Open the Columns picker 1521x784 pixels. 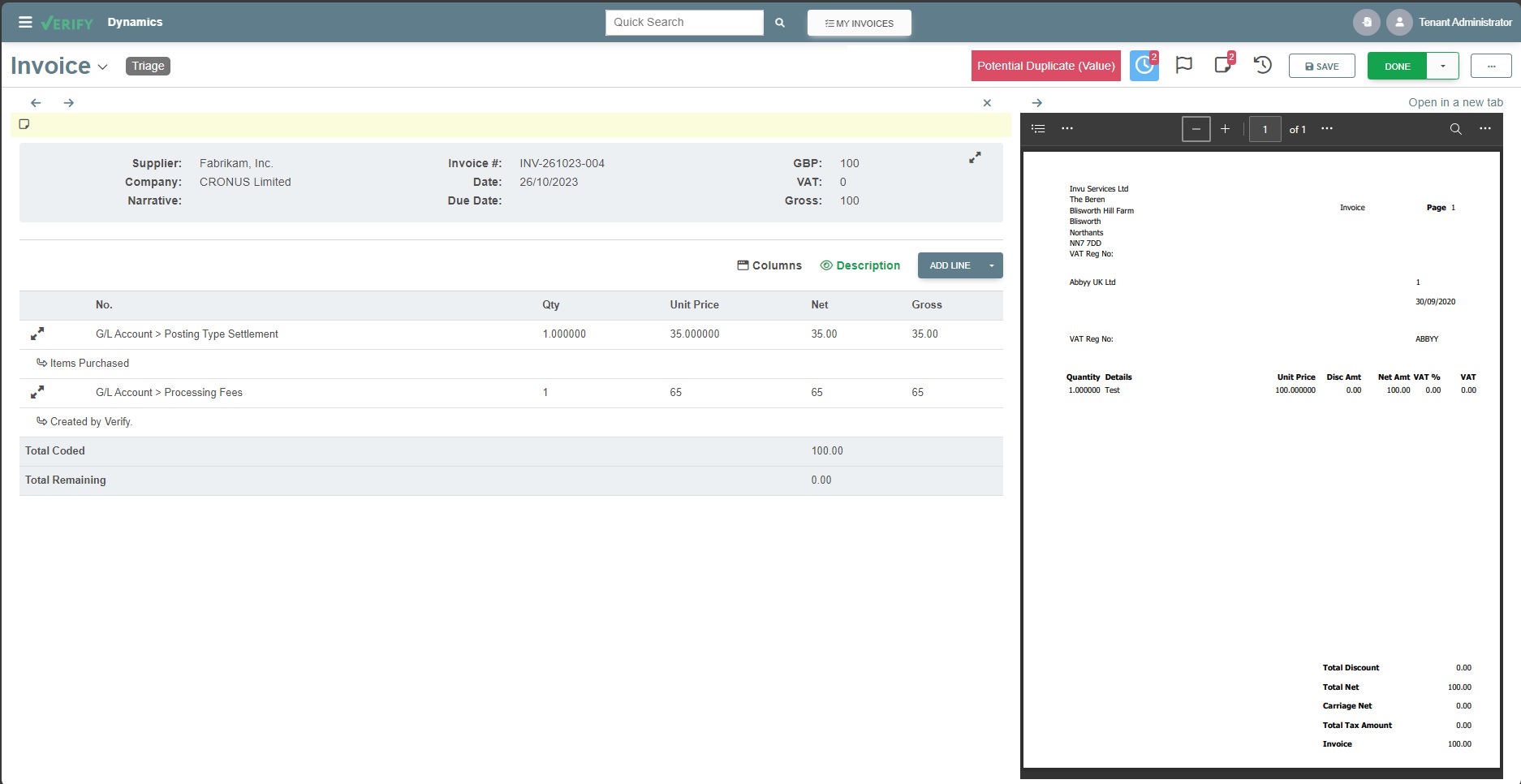pyautogui.click(x=769, y=265)
